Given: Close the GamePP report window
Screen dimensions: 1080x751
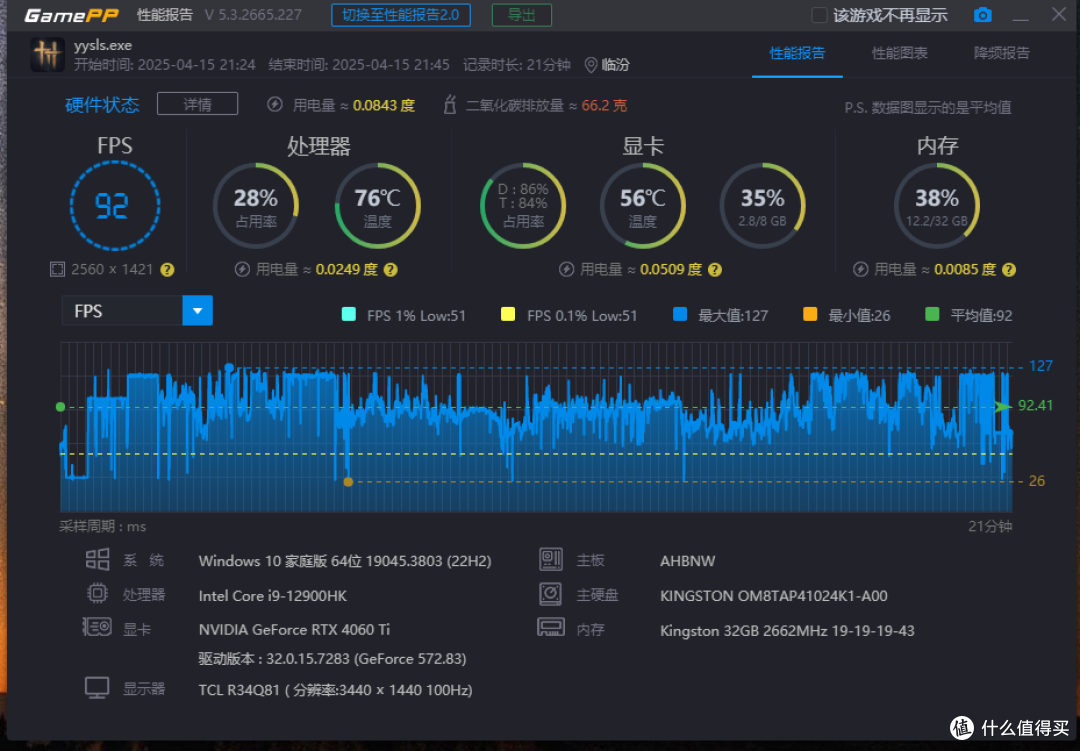Looking at the screenshot, I should (1059, 14).
